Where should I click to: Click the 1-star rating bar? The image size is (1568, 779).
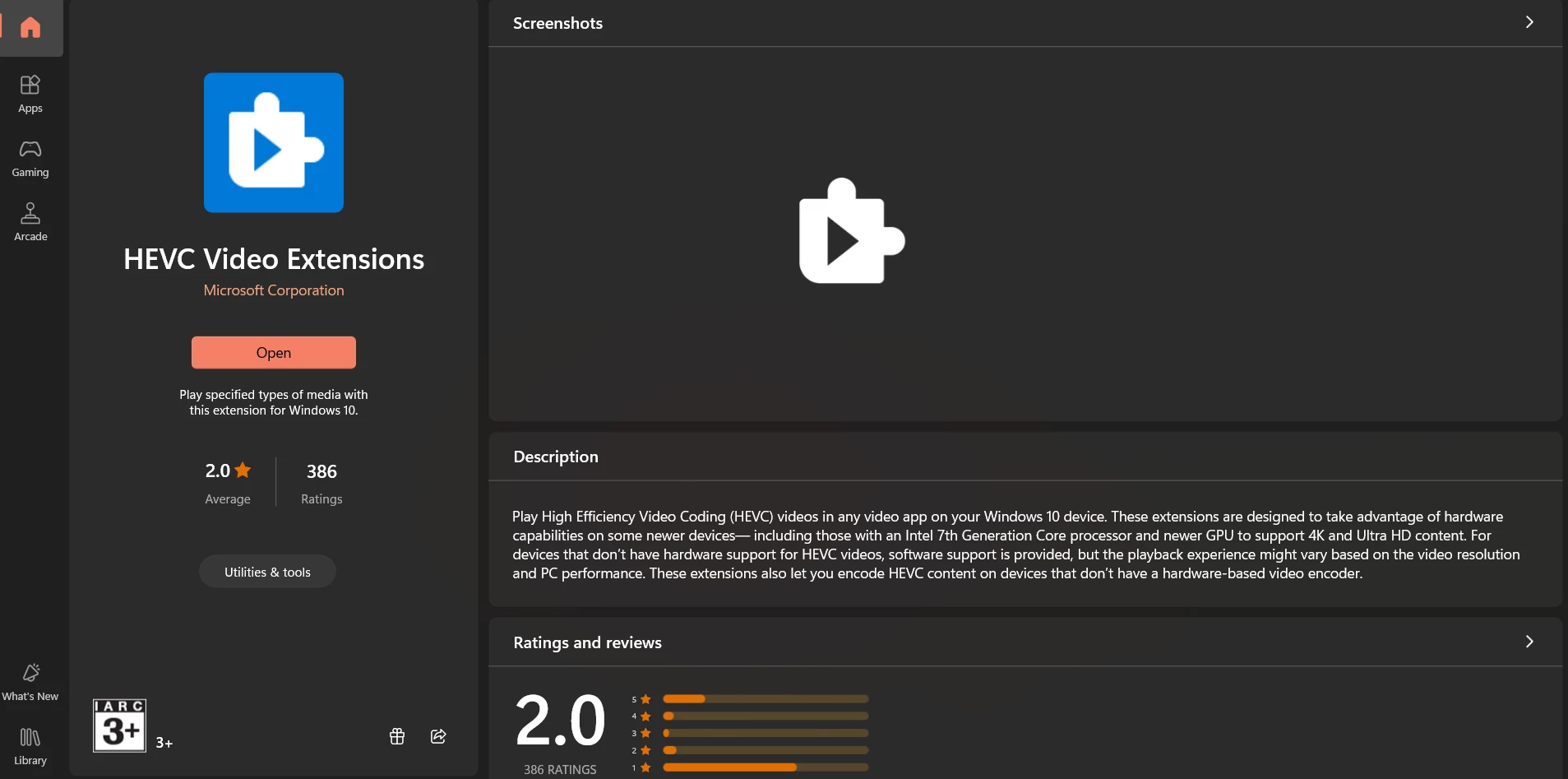(x=765, y=767)
